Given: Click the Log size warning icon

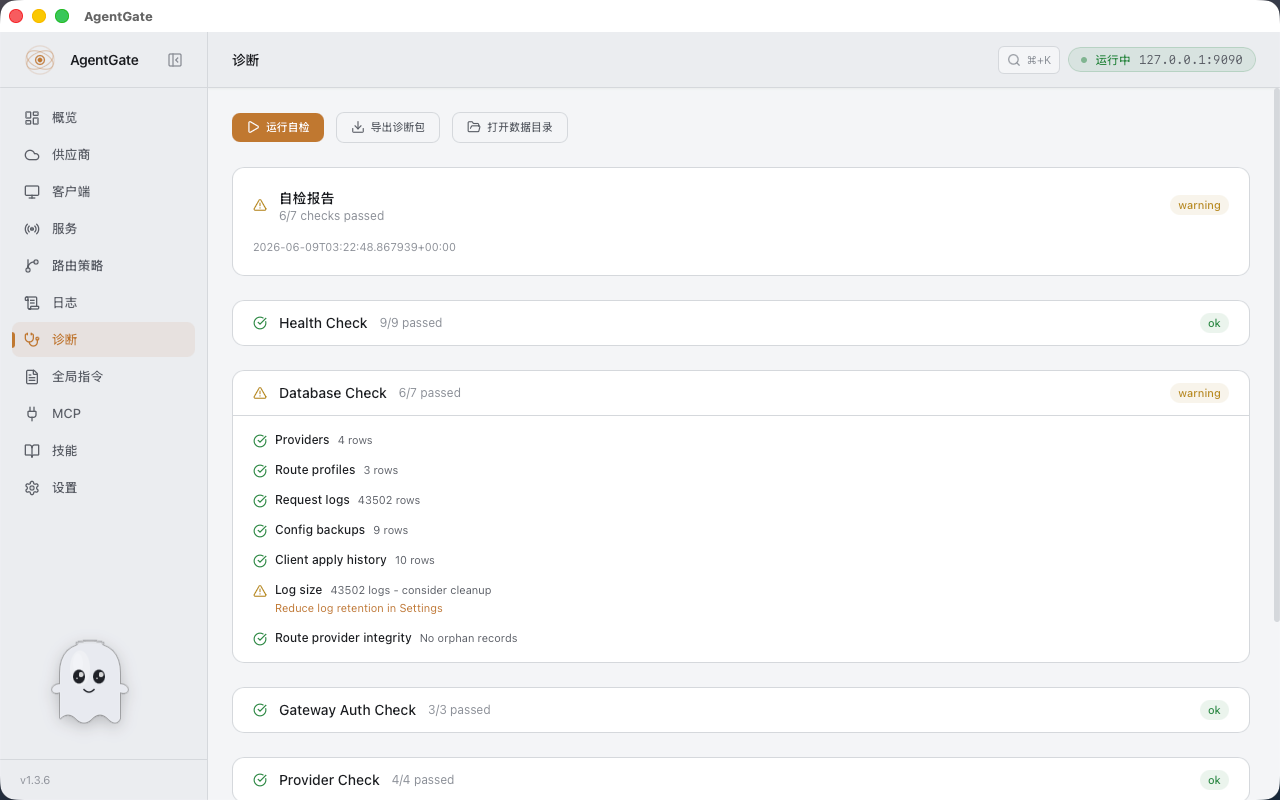Looking at the screenshot, I should [x=260, y=591].
